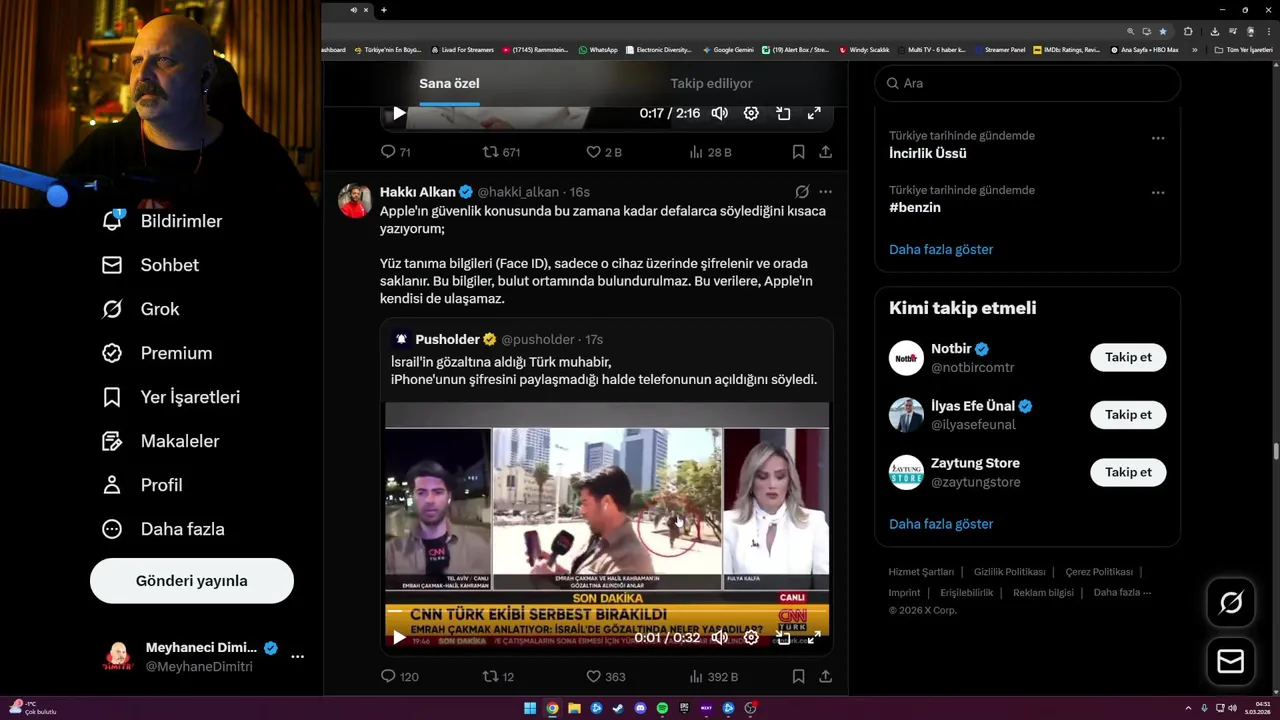Open İncirlik Üssü trending topic
This screenshot has width=1280, height=720.
pyautogui.click(x=927, y=154)
